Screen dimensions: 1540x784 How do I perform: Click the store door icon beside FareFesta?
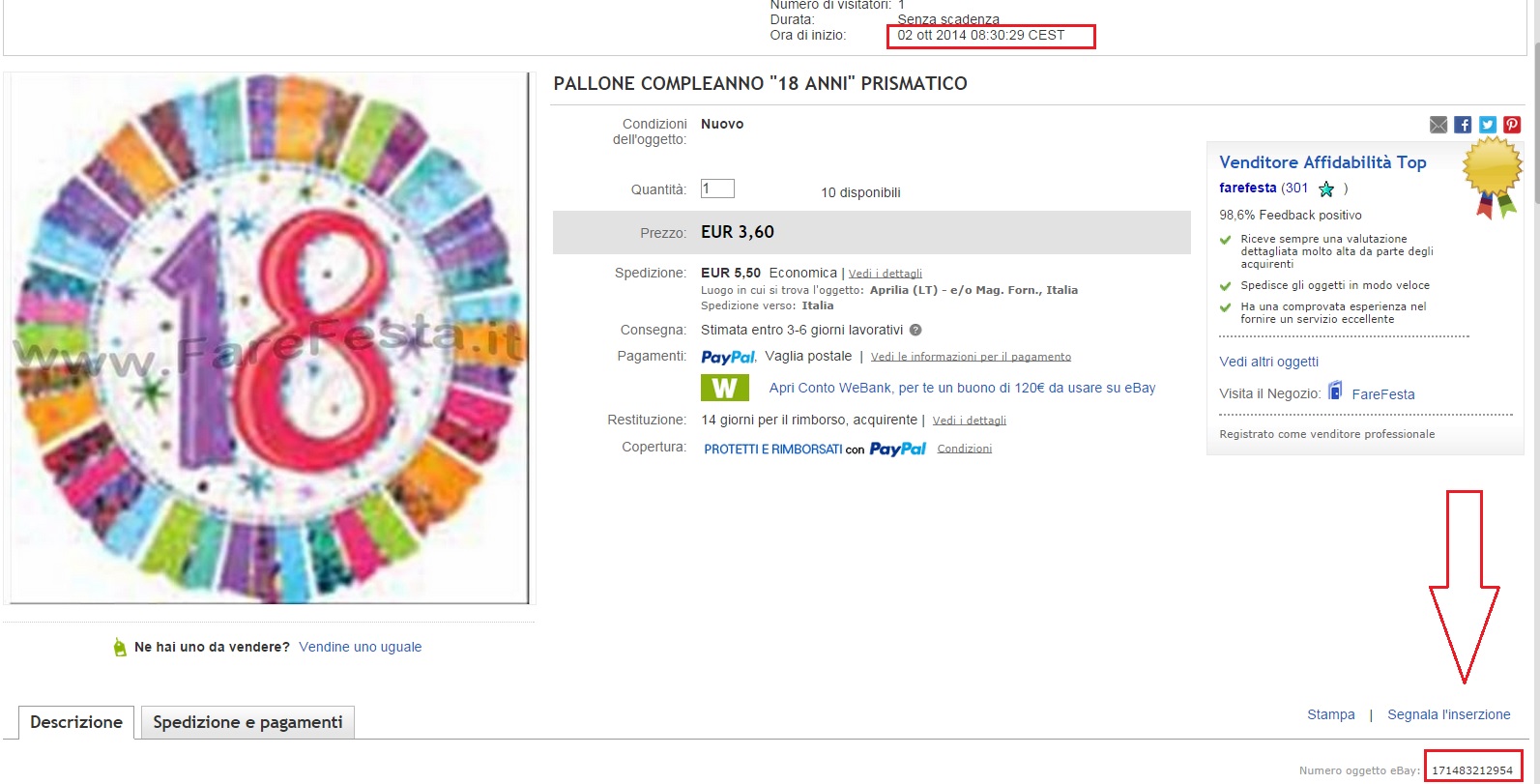tap(1335, 392)
